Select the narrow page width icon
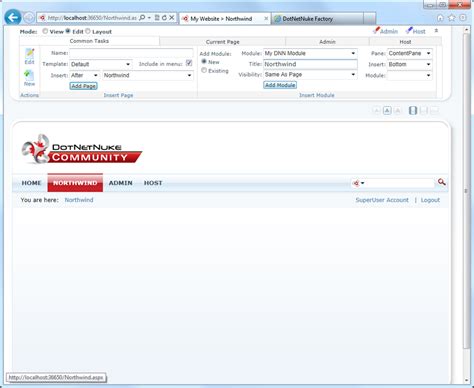This screenshot has width=474, height=388. click(x=413, y=110)
